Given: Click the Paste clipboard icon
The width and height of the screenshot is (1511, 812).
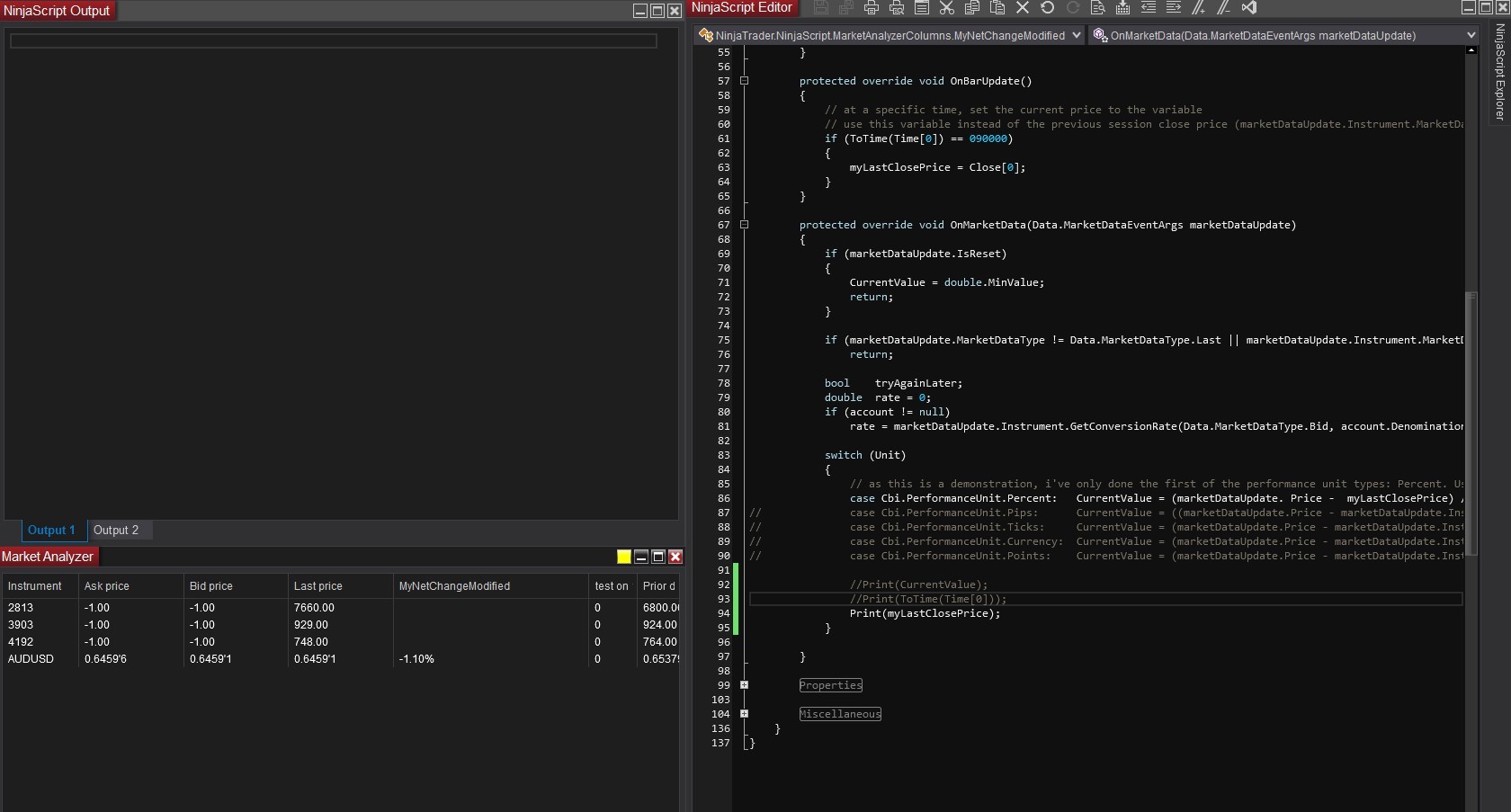Looking at the screenshot, I should [x=997, y=8].
